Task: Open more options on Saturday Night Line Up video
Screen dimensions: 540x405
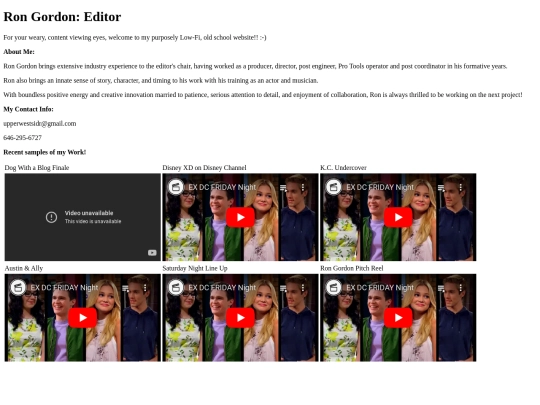Action: click(x=303, y=287)
